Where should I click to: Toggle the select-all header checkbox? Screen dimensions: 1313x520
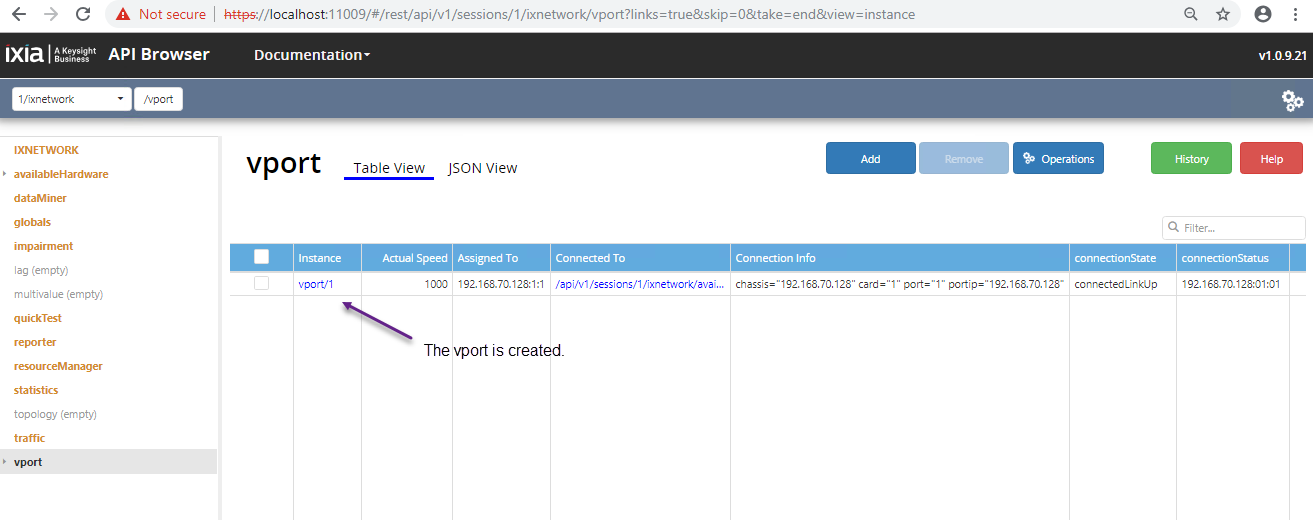point(261,257)
